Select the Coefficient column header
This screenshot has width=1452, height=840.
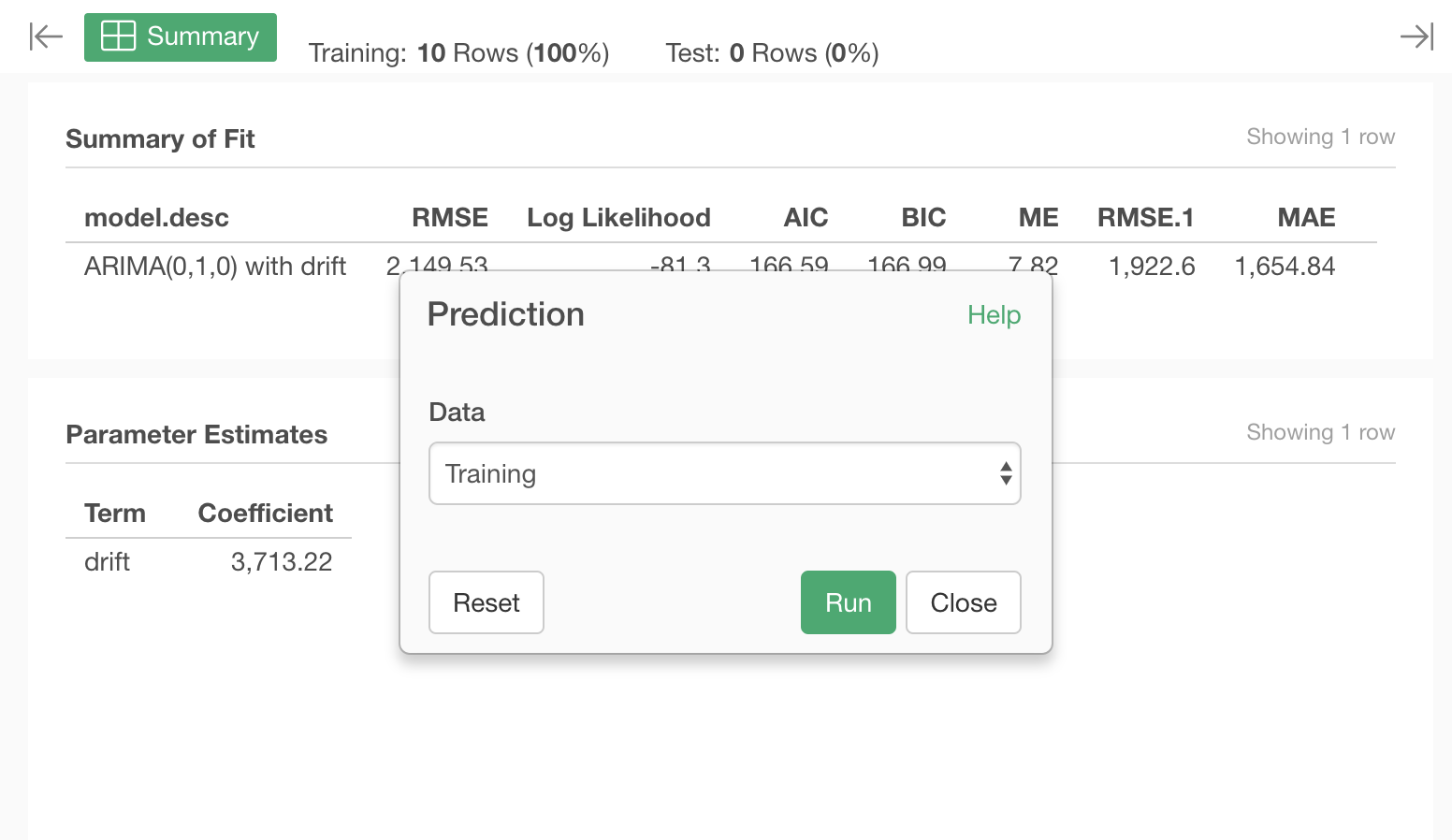(266, 514)
